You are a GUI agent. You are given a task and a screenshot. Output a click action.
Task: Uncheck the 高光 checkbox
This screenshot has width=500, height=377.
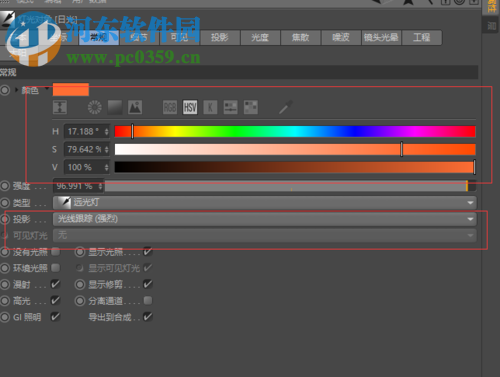click(x=55, y=300)
